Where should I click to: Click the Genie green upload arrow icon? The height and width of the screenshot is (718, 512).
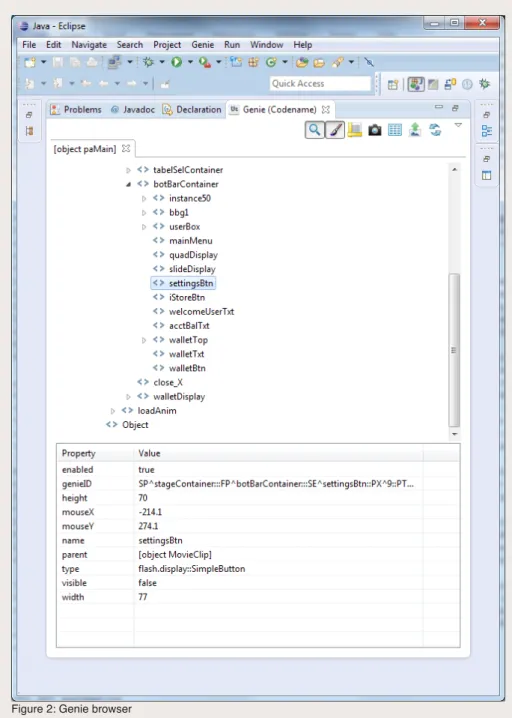click(415, 130)
